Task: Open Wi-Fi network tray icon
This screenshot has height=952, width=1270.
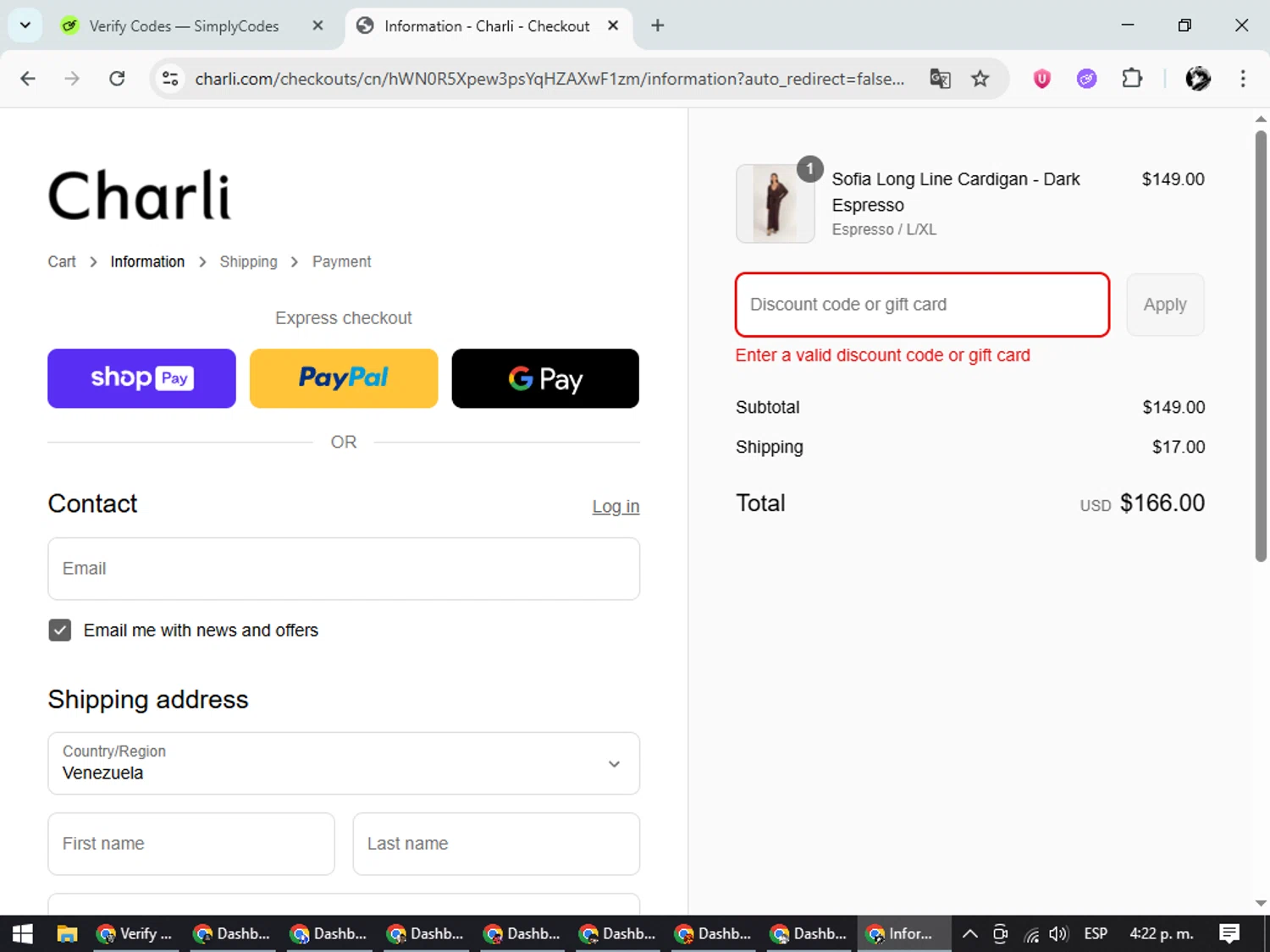Action: pyautogui.click(x=1030, y=934)
